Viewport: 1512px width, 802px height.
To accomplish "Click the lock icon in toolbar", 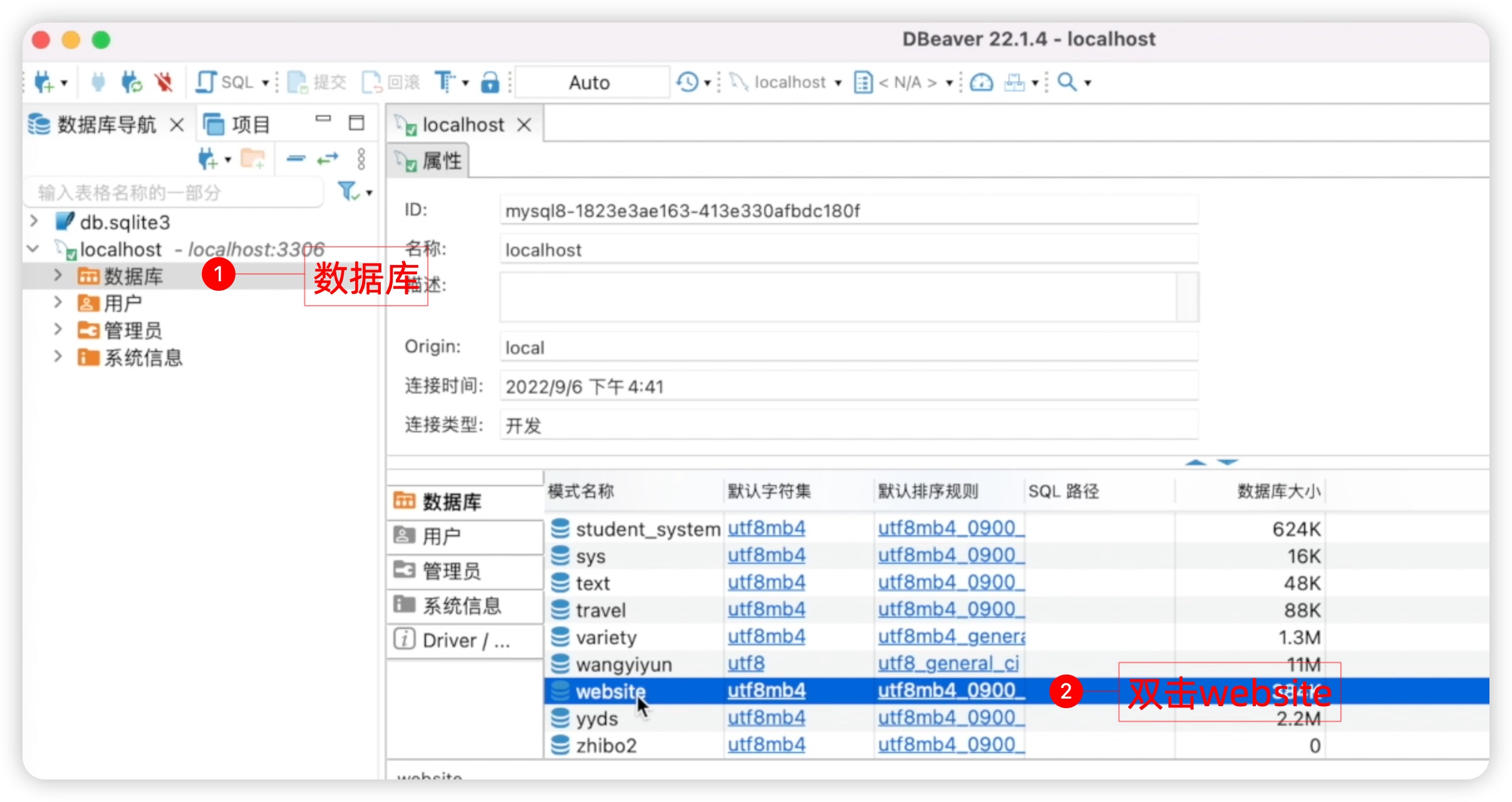I will 490,82.
